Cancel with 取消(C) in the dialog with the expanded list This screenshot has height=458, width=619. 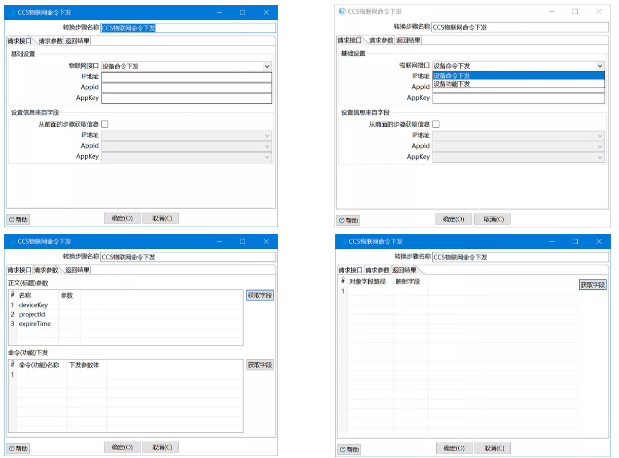(488, 218)
